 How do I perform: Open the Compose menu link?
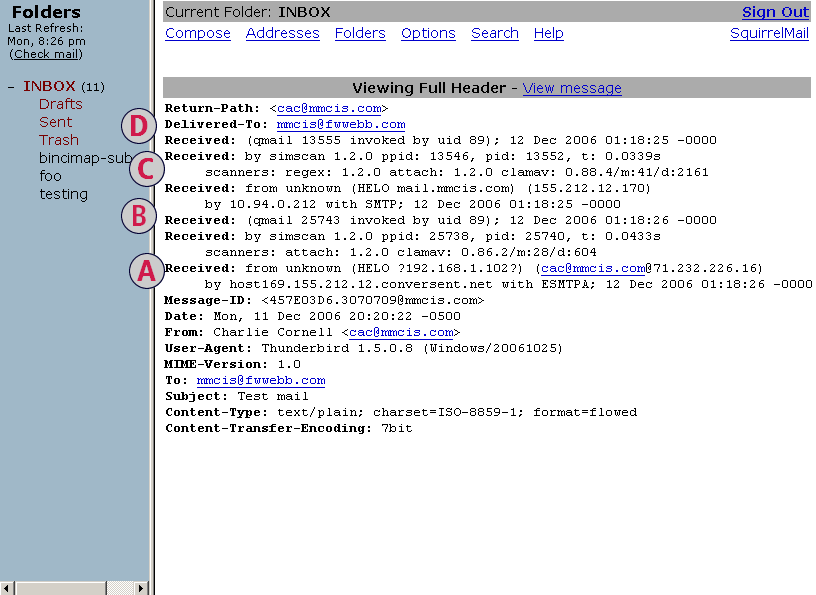pyautogui.click(x=198, y=33)
